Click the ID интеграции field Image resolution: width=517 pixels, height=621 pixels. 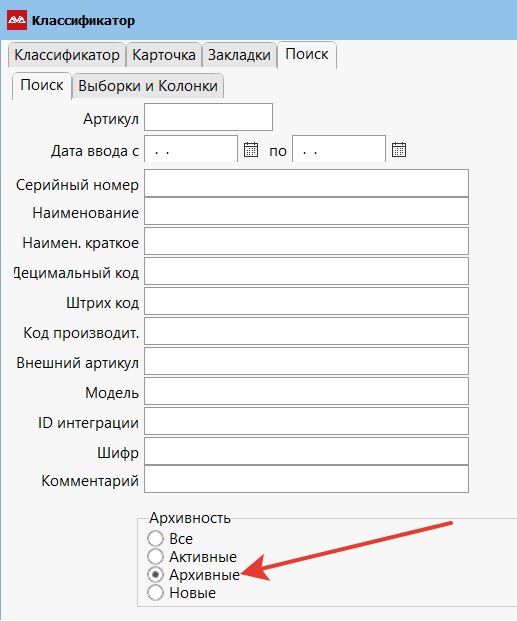click(306, 421)
